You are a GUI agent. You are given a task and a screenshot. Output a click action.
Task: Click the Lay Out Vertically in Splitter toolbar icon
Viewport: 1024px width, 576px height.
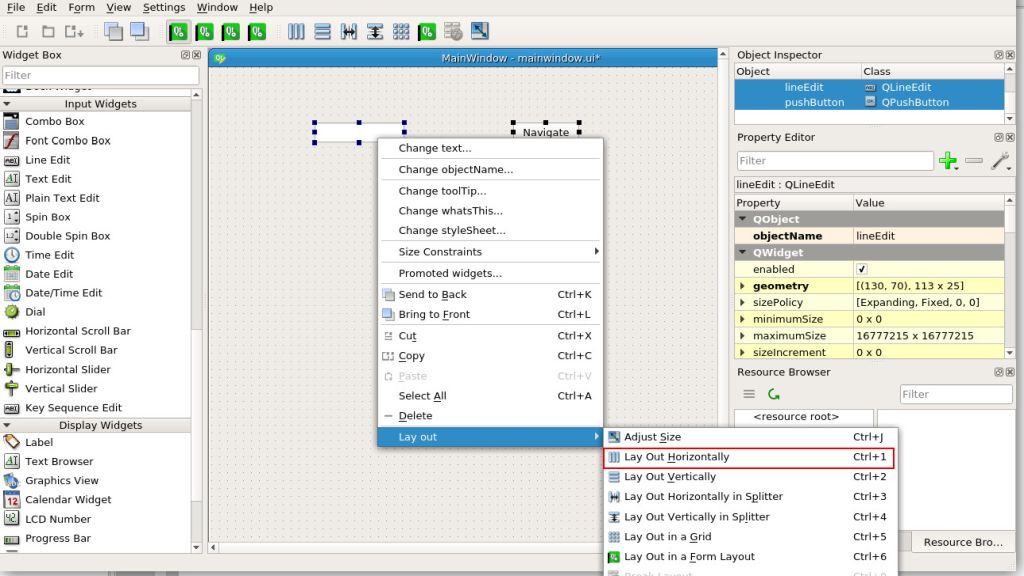click(374, 32)
